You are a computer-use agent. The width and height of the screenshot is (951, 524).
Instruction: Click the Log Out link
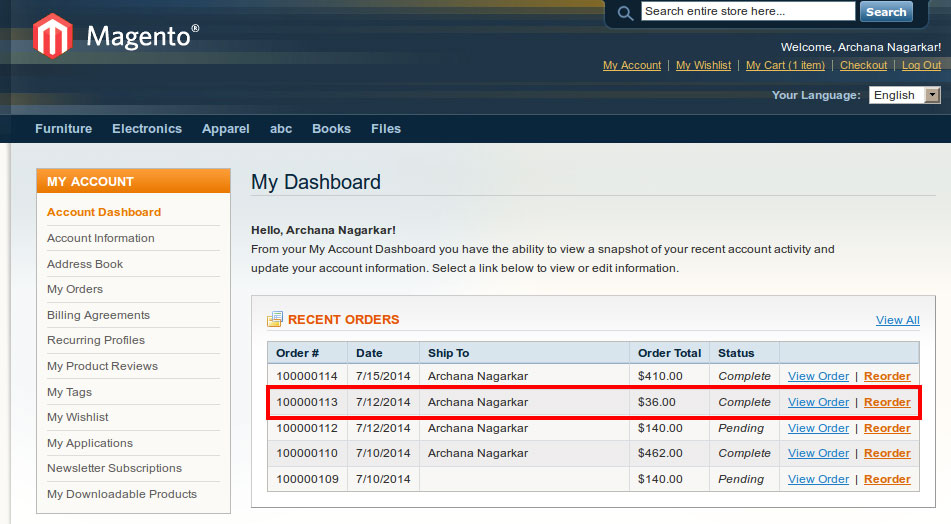point(921,65)
